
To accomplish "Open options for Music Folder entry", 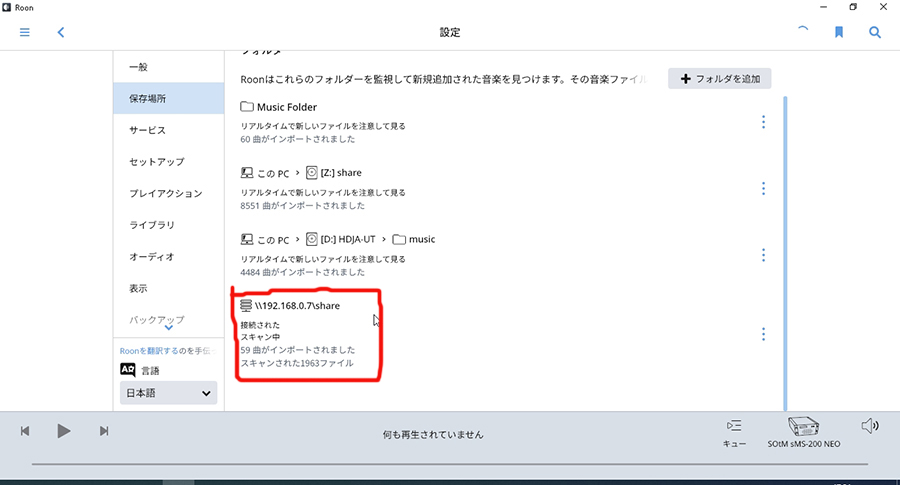I will pyautogui.click(x=763, y=122).
